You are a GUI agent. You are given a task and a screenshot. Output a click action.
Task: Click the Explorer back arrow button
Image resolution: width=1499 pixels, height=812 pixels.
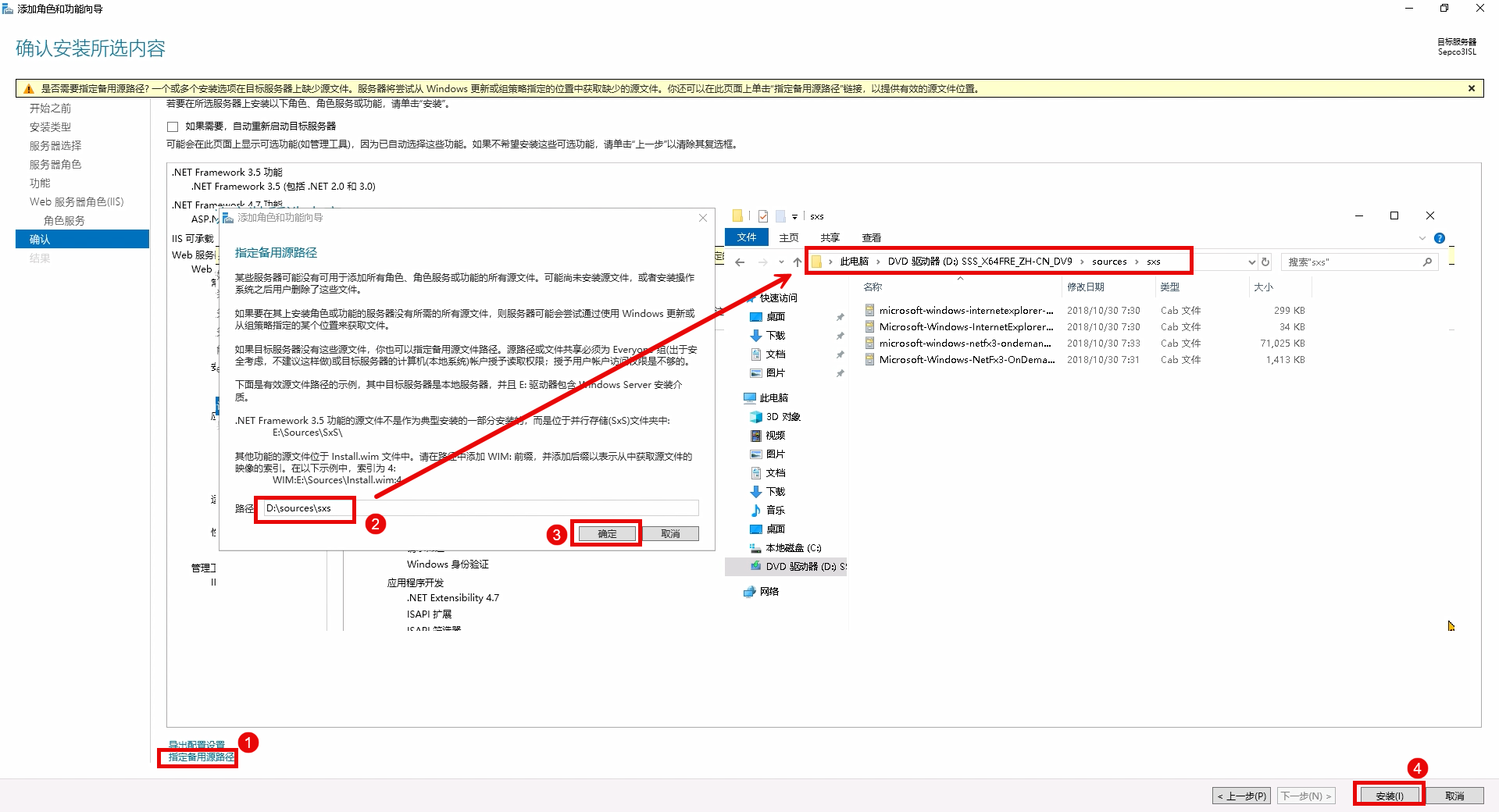tap(740, 262)
